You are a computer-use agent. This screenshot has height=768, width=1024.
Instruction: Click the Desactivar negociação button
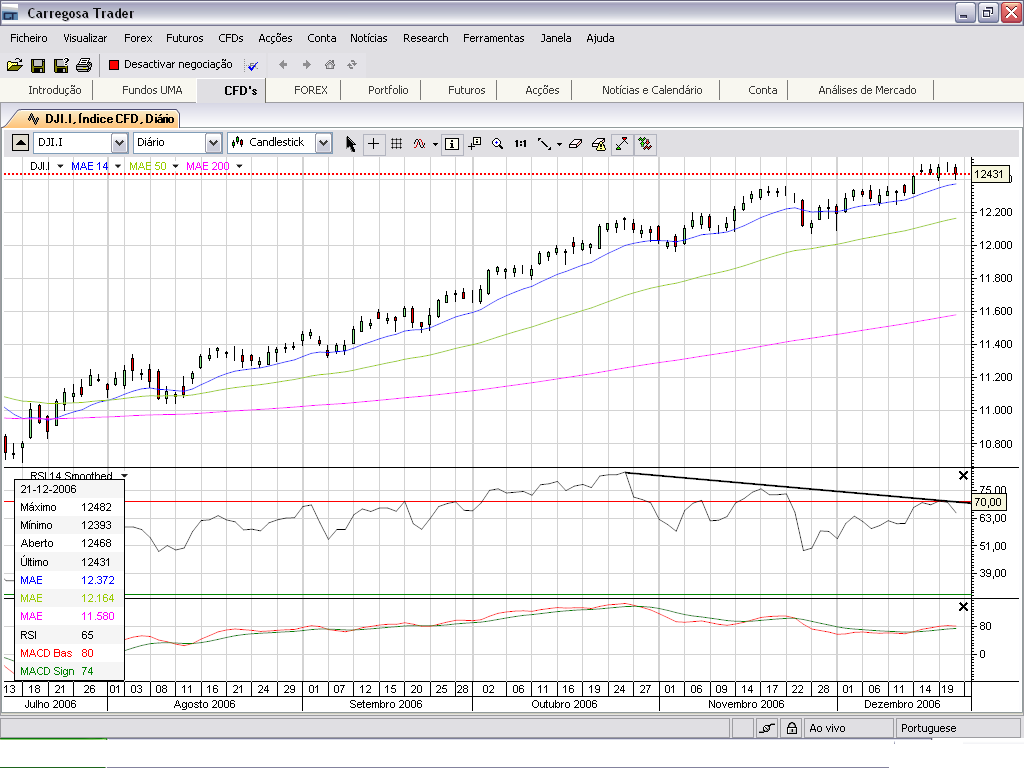pos(170,65)
